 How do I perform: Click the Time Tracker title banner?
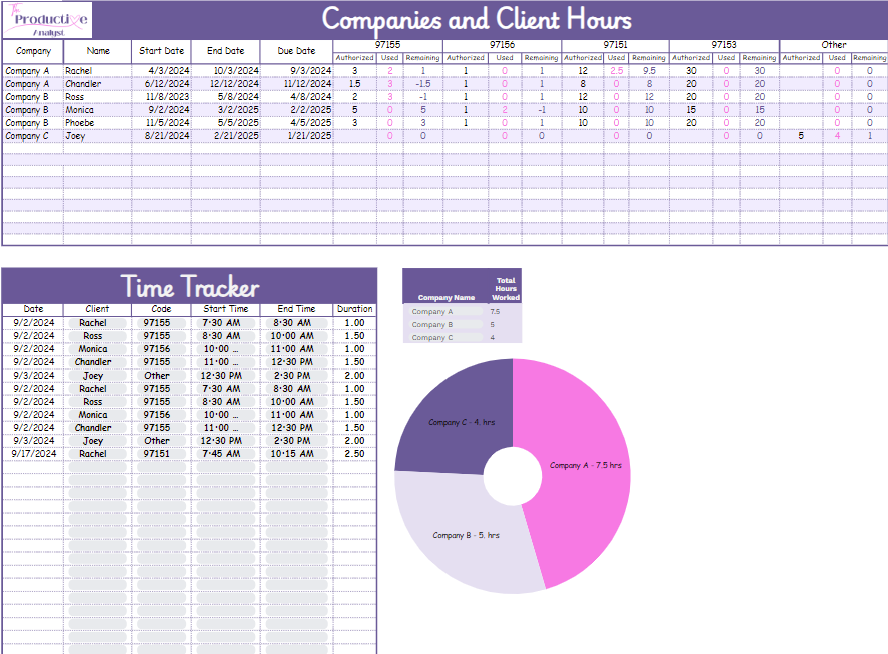click(x=189, y=286)
